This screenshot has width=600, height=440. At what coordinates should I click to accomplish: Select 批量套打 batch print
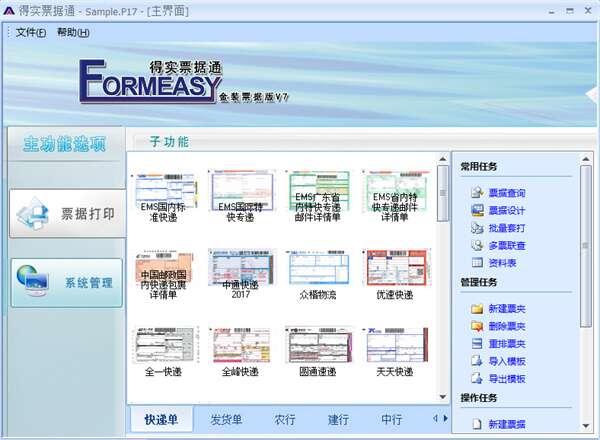coord(506,228)
